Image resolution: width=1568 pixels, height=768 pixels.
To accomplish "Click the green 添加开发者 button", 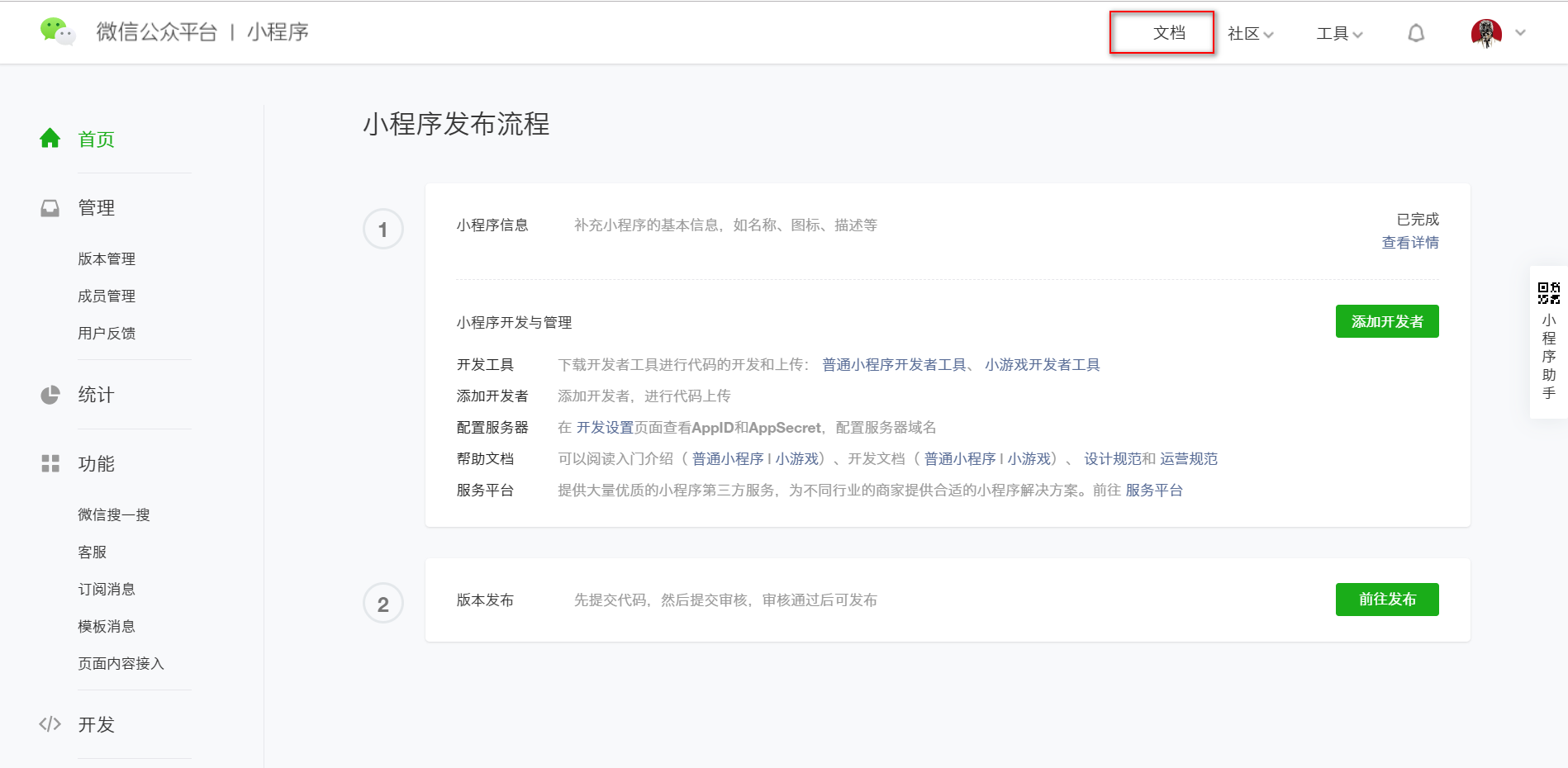I will tap(1387, 321).
